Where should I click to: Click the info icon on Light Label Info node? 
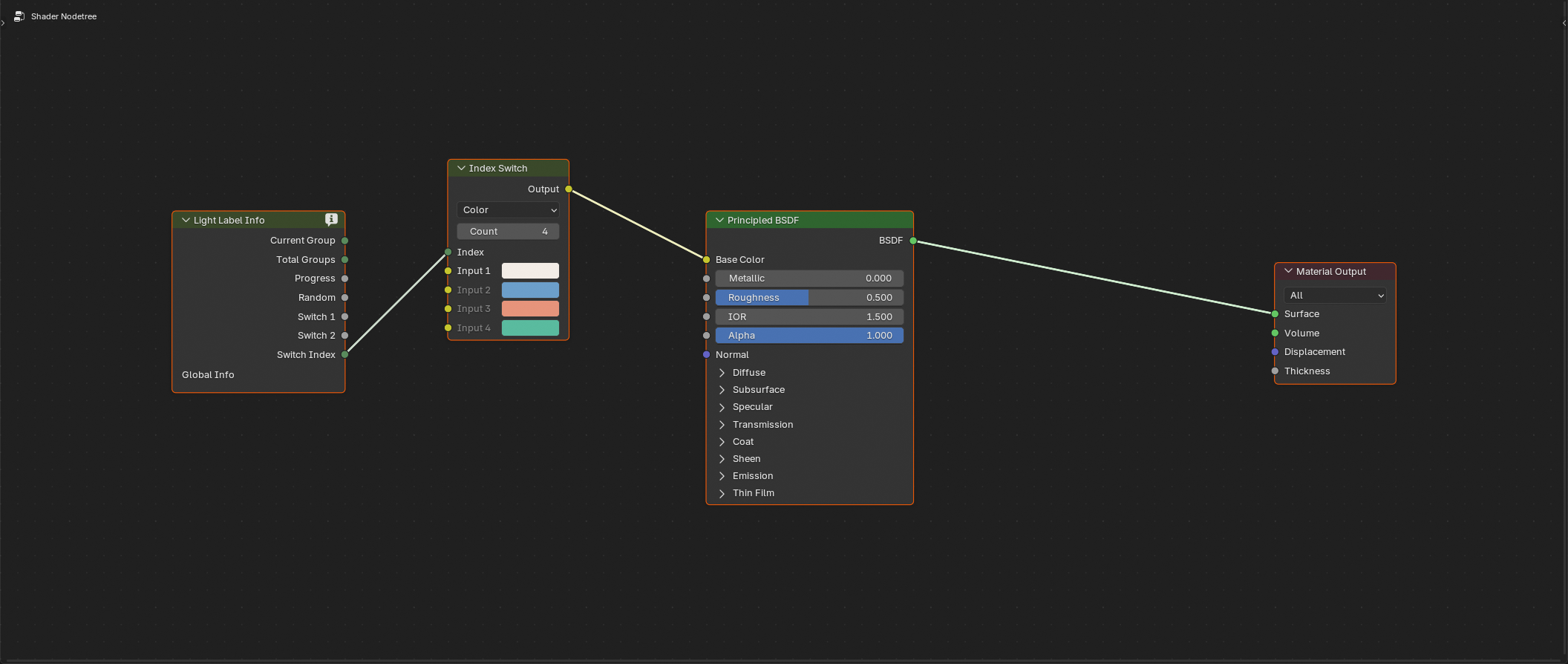331,219
